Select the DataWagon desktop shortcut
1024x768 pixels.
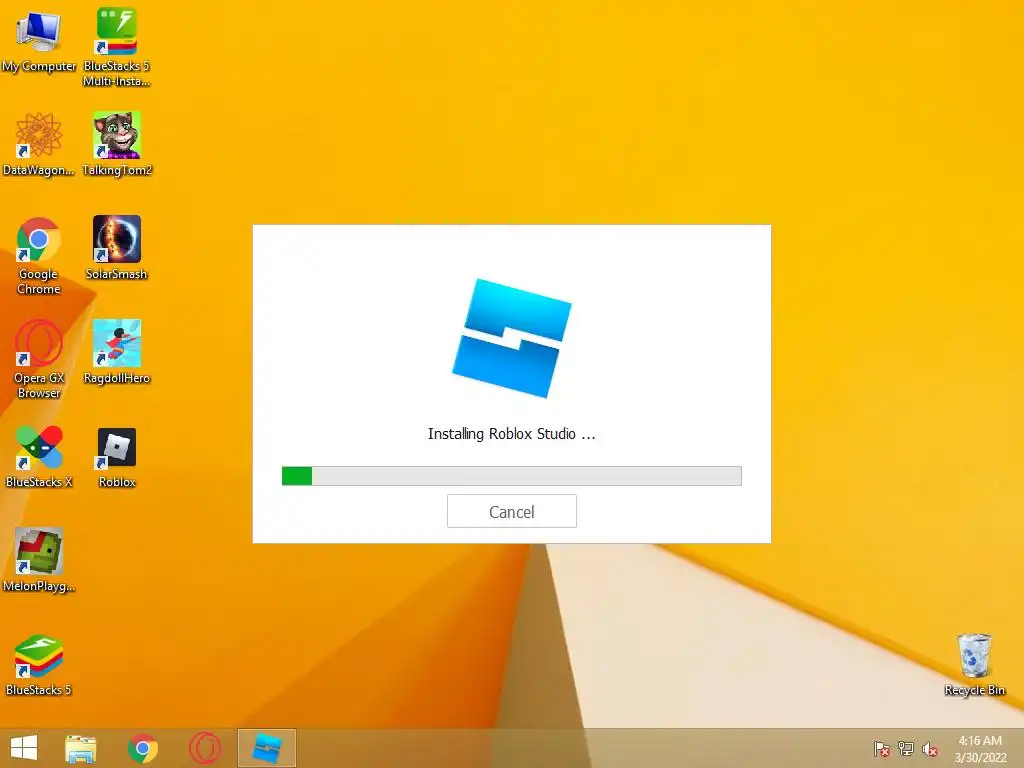tap(39, 144)
